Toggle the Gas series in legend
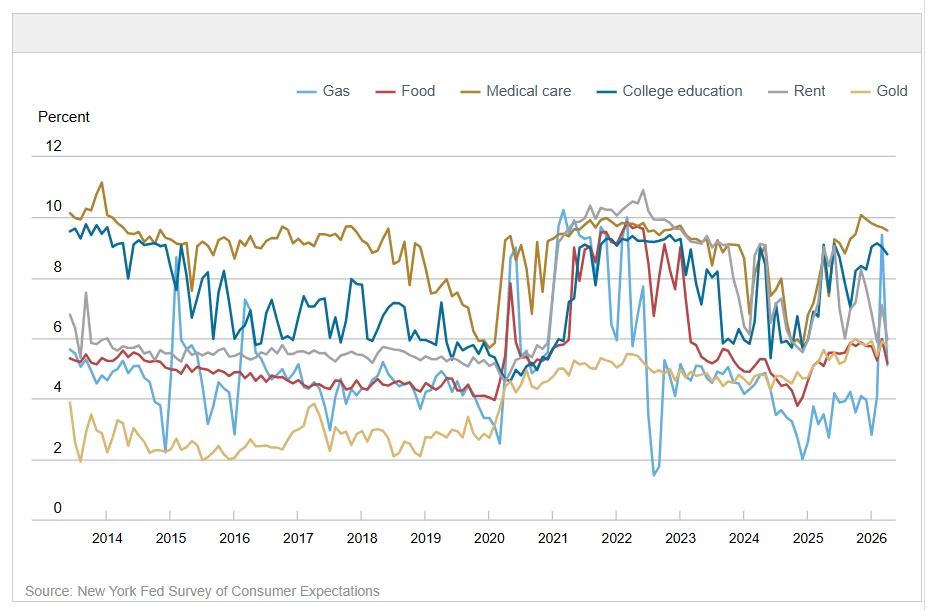 pos(324,91)
